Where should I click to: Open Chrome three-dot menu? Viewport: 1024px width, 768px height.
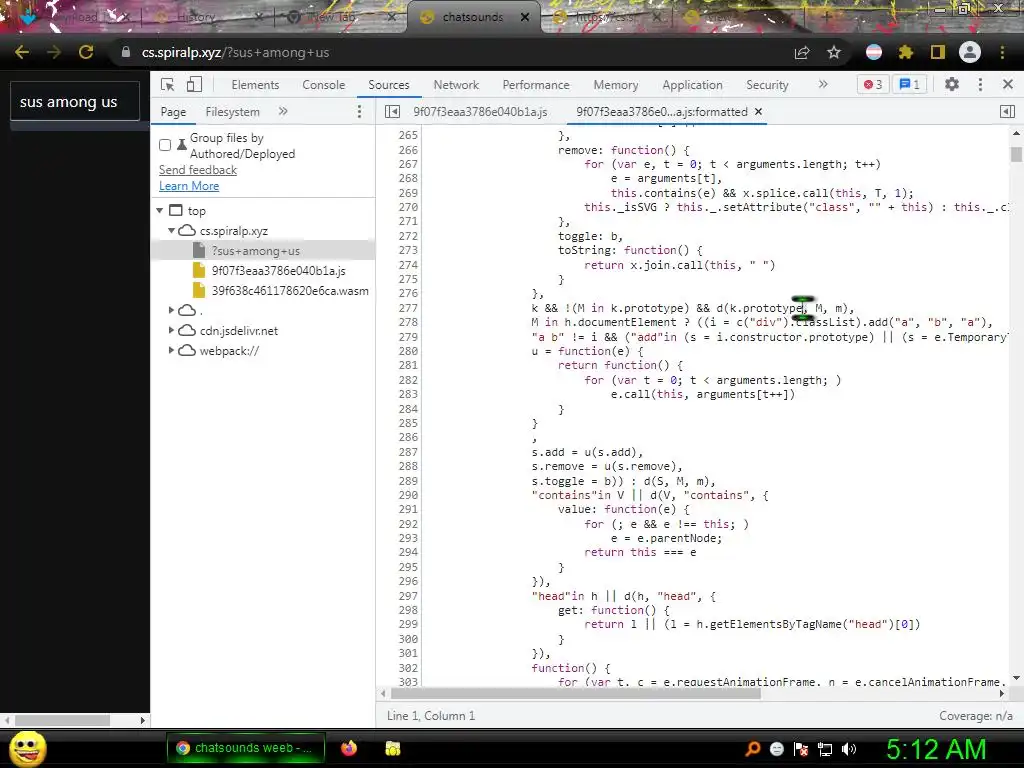(1002, 52)
